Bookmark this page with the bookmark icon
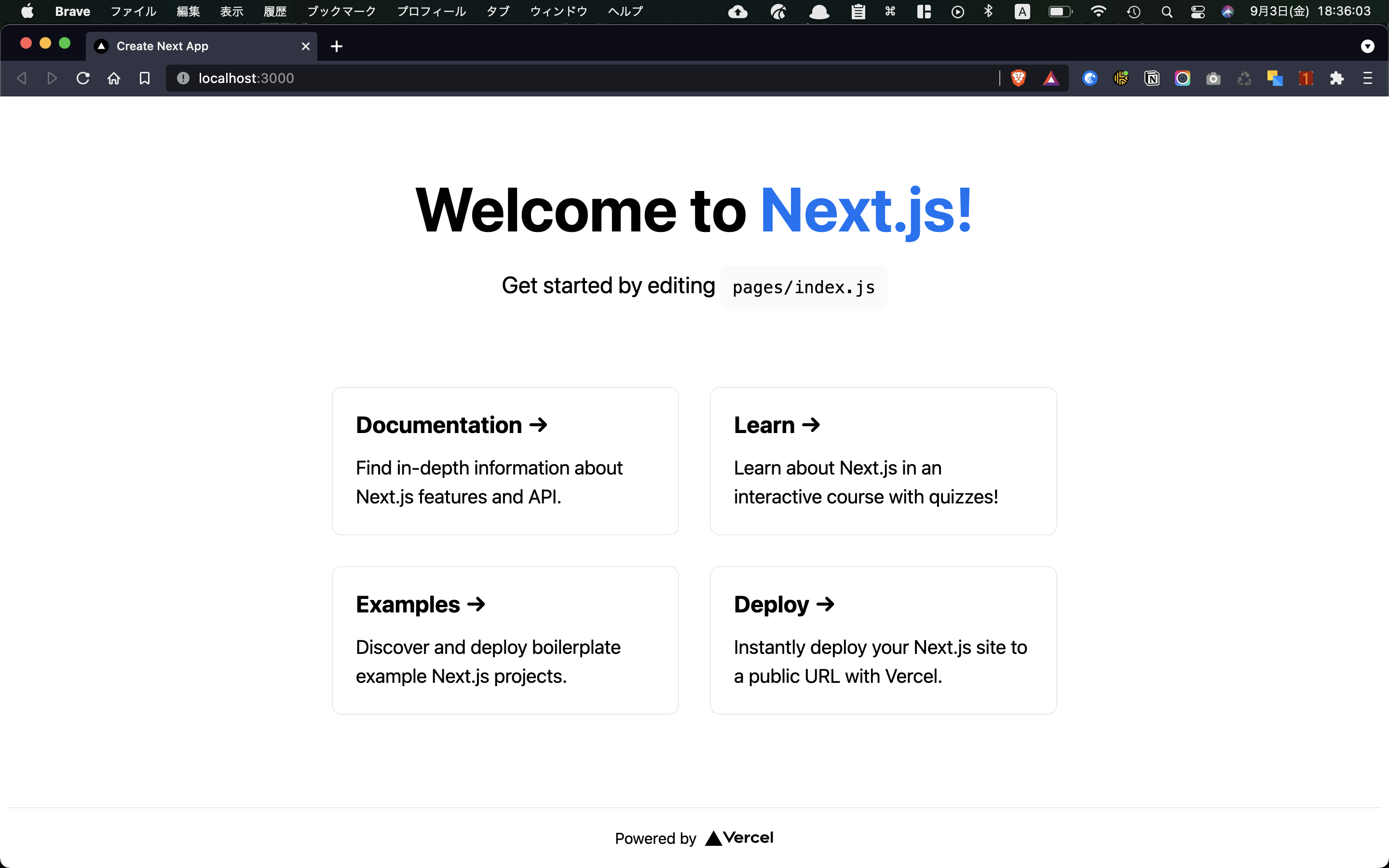The height and width of the screenshot is (868, 1389). (145, 78)
